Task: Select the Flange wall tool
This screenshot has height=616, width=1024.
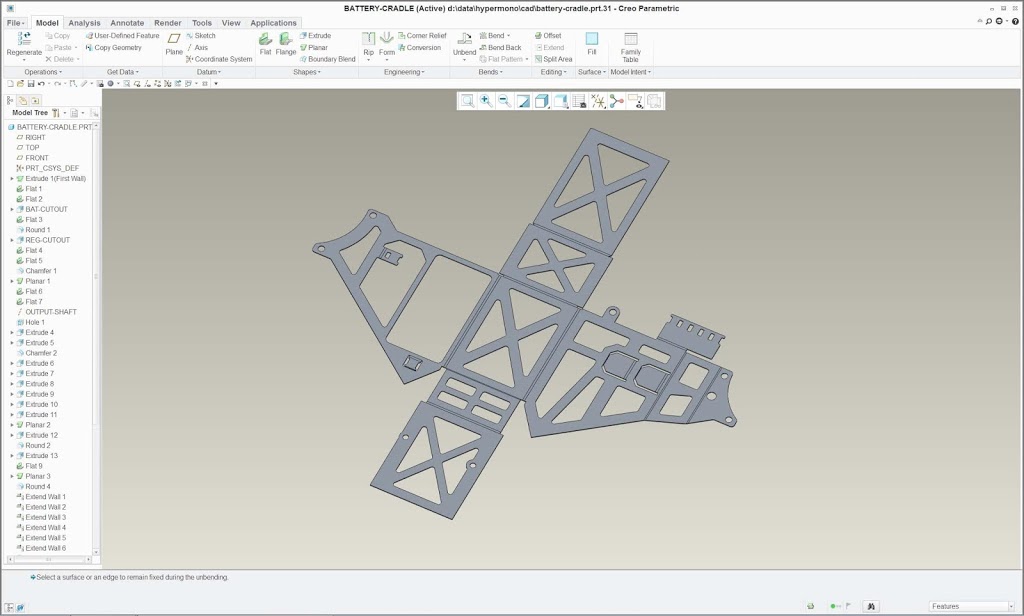Action: (286, 40)
